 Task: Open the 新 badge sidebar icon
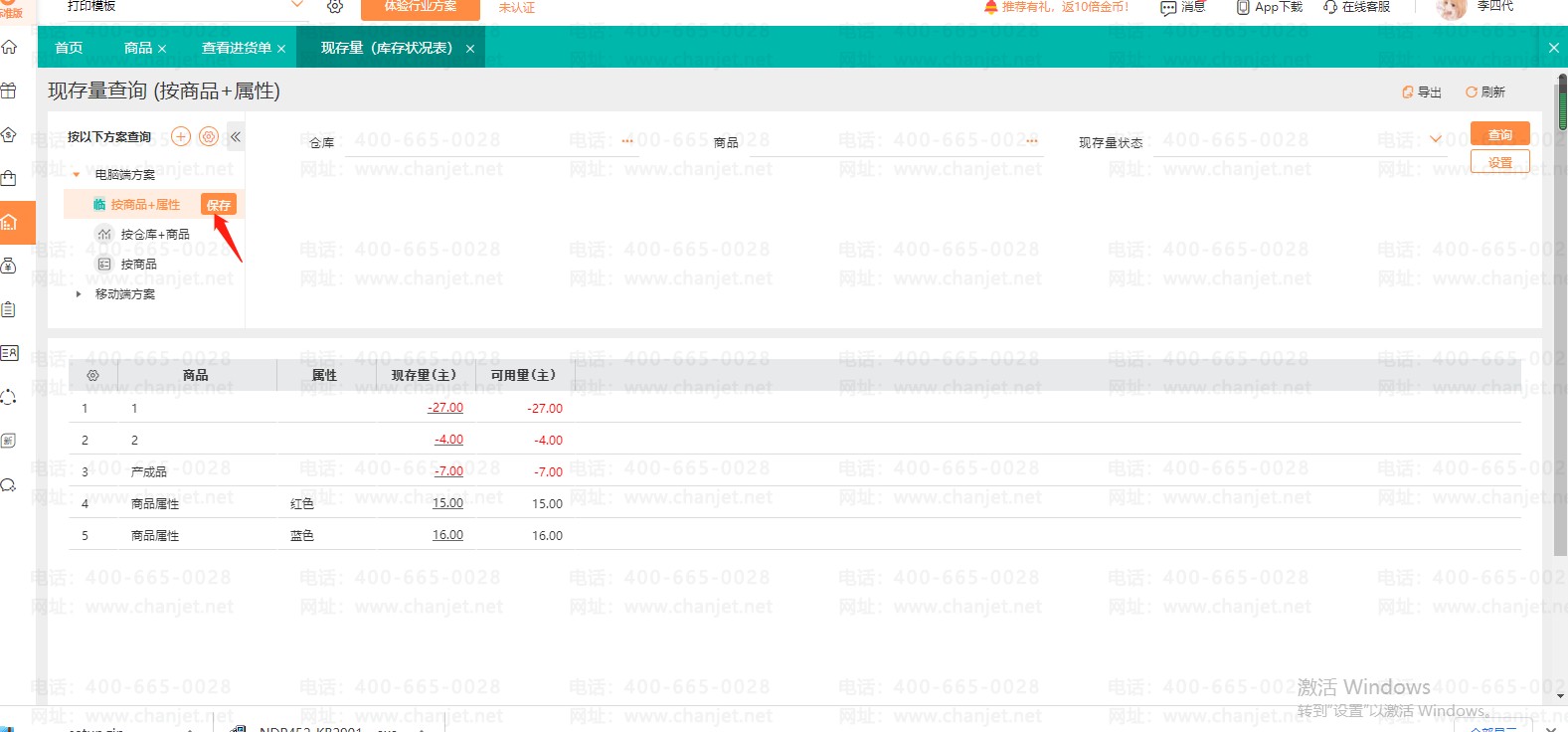[9, 441]
